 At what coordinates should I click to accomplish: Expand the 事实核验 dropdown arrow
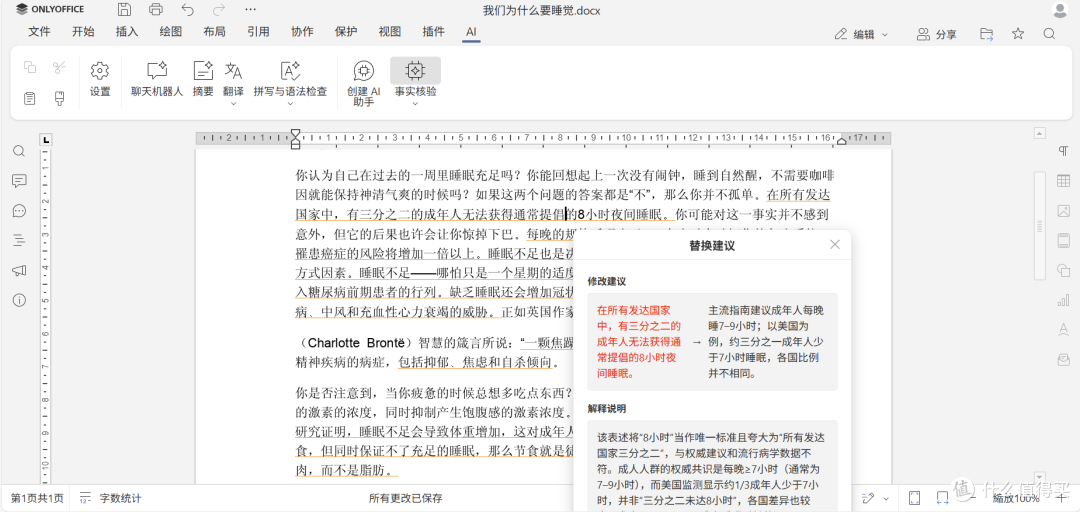415,103
